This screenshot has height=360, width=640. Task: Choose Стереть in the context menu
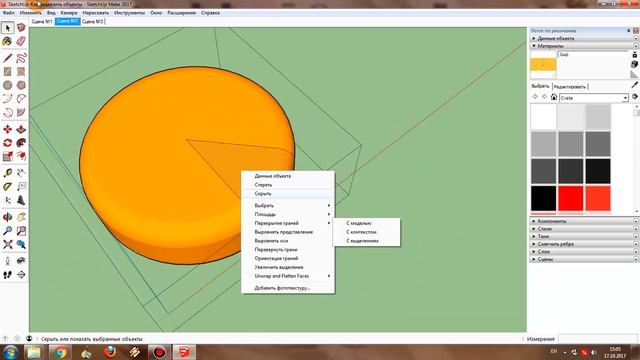click(x=288, y=185)
